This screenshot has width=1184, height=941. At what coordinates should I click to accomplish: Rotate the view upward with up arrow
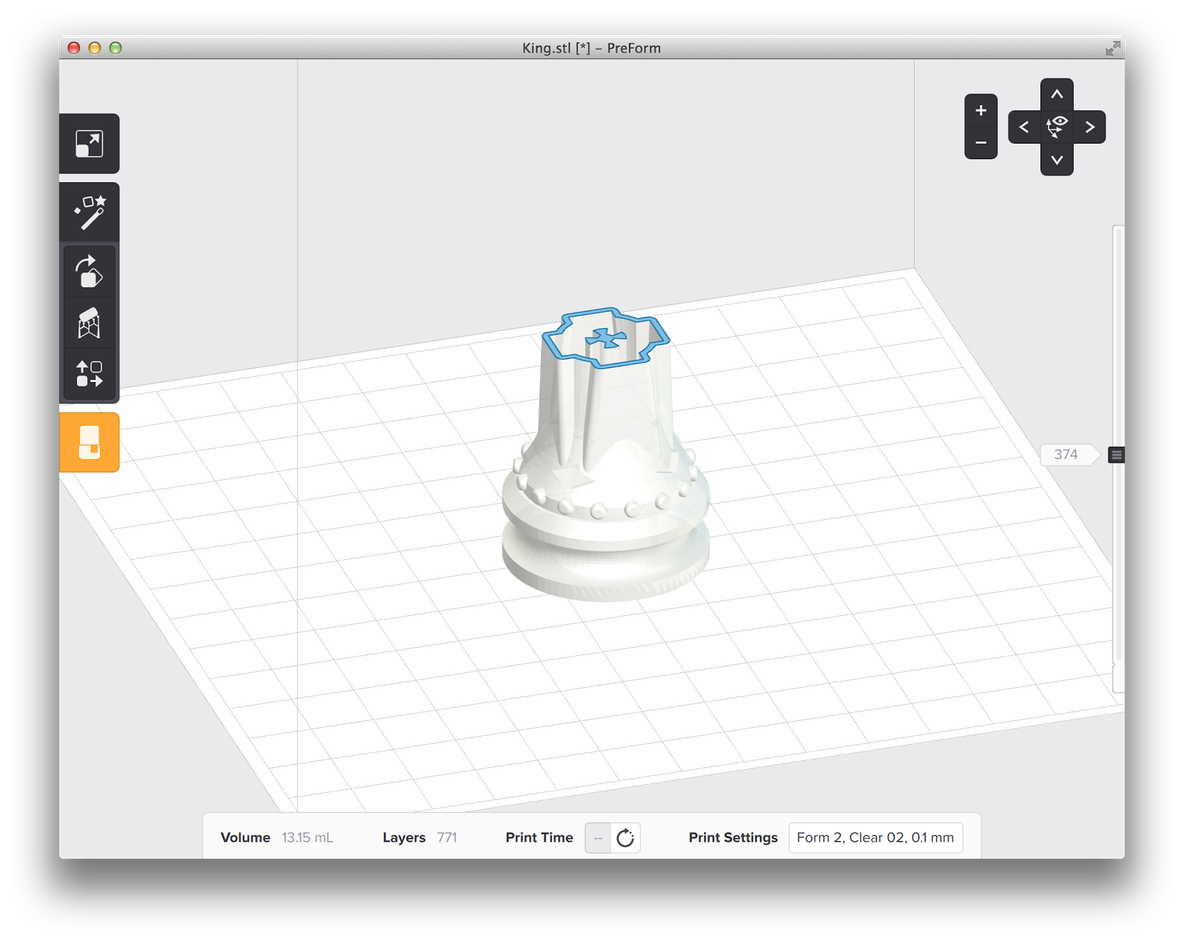pyautogui.click(x=1056, y=95)
